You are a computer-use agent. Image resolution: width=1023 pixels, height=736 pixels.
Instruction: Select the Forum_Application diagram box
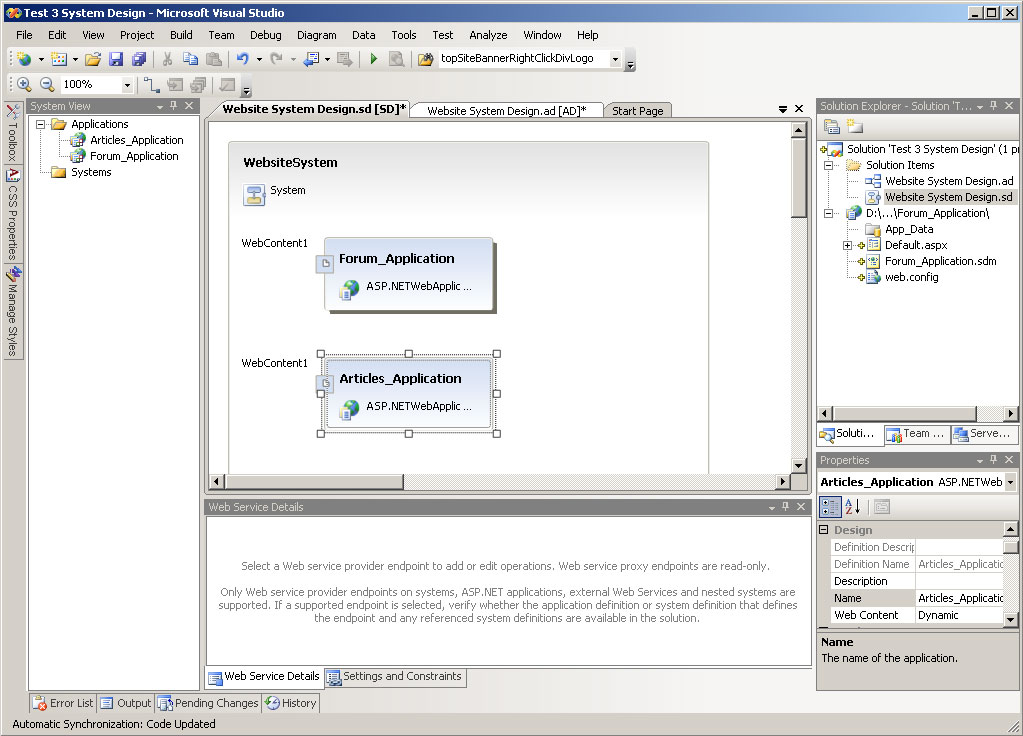(409, 274)
